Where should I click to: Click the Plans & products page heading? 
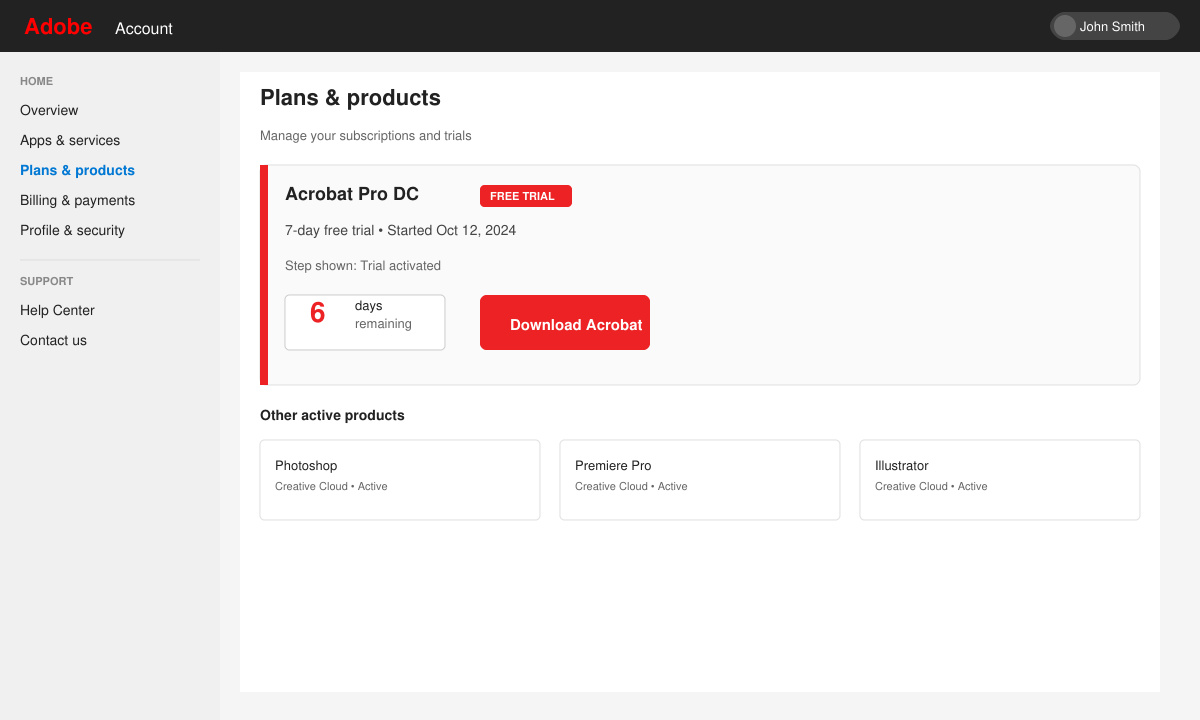click(x=350, y=98)
